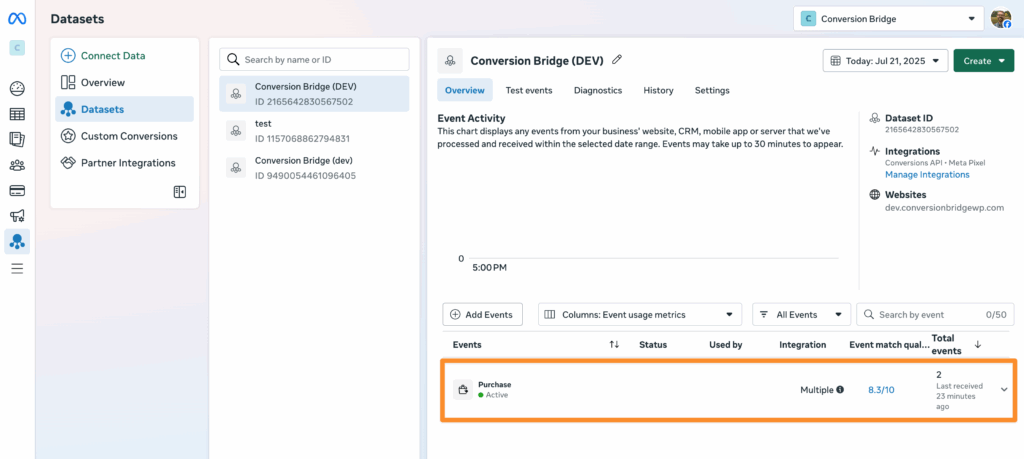Click the search magnifier in dataset search
The image size is (1024, 459).
point(232,59)
